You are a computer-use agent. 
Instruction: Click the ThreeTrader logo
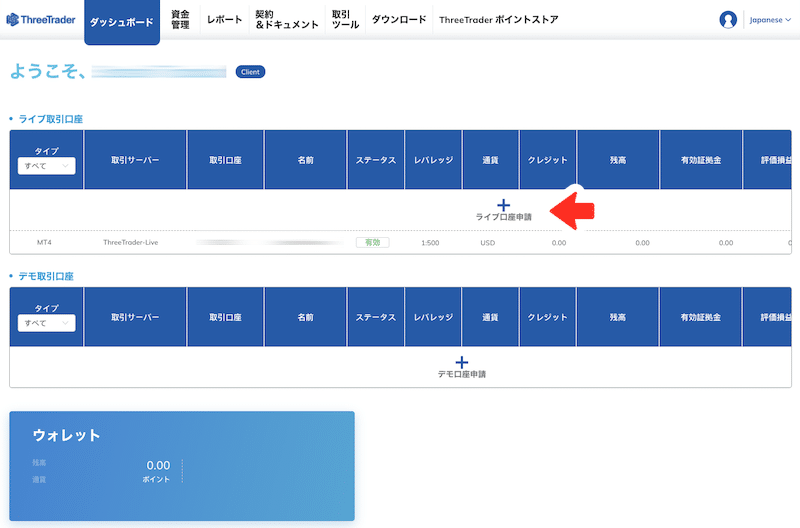pos(41,20)
